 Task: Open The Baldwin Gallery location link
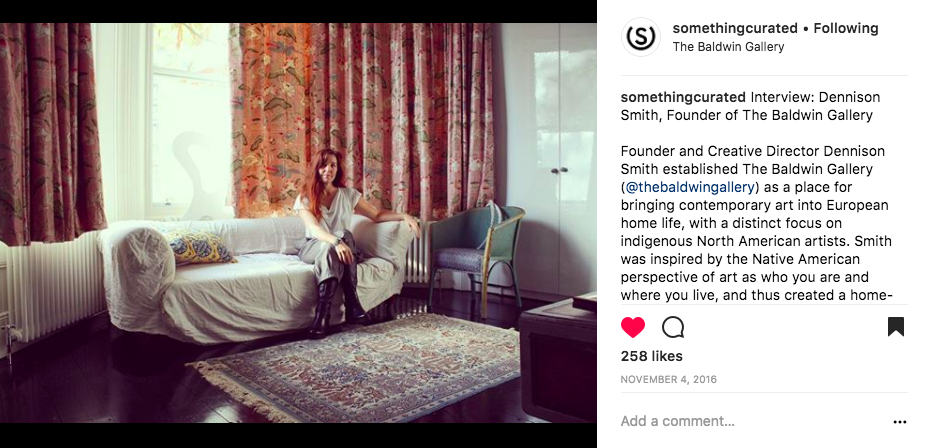(728, 47)
